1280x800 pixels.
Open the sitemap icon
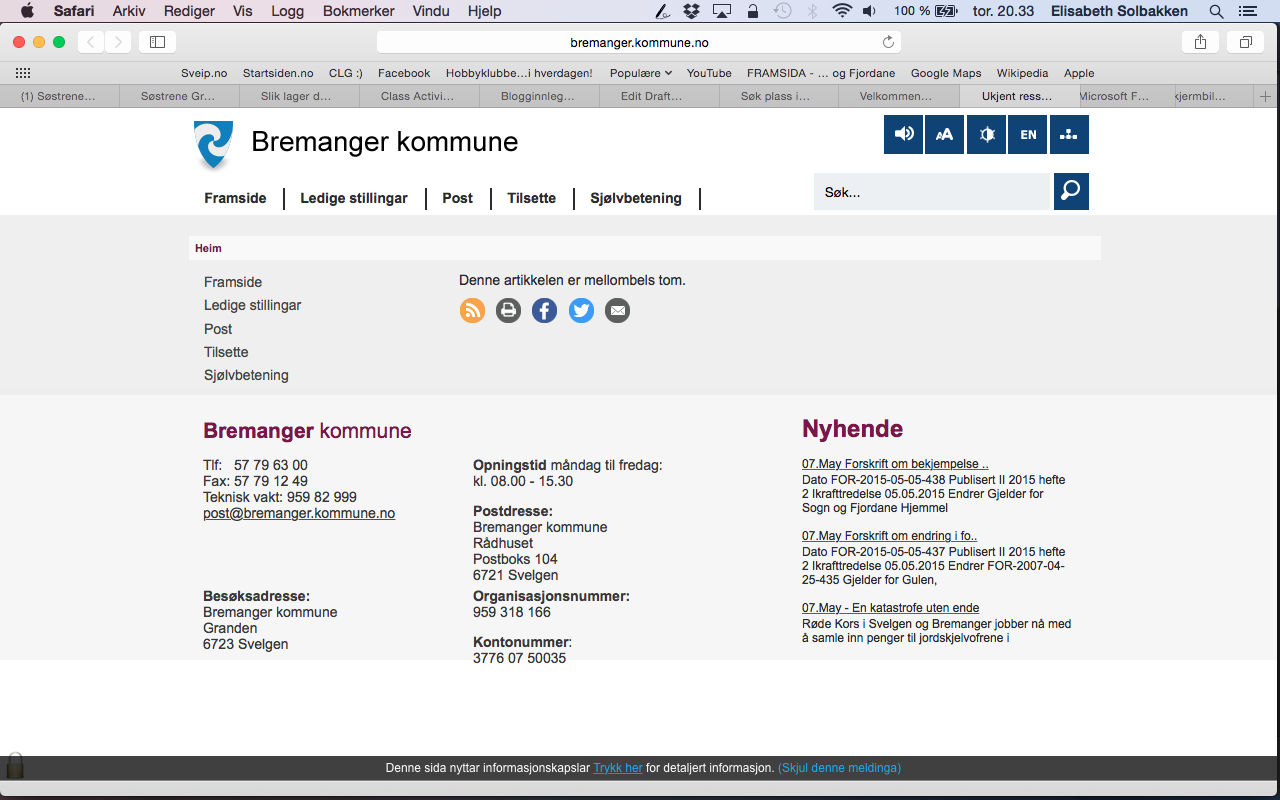(1068, 134)
